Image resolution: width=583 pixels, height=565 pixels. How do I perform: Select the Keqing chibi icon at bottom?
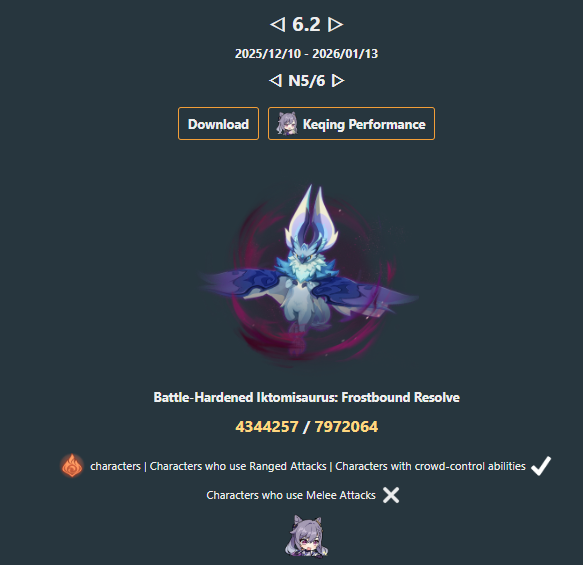[x=306, y=536]
